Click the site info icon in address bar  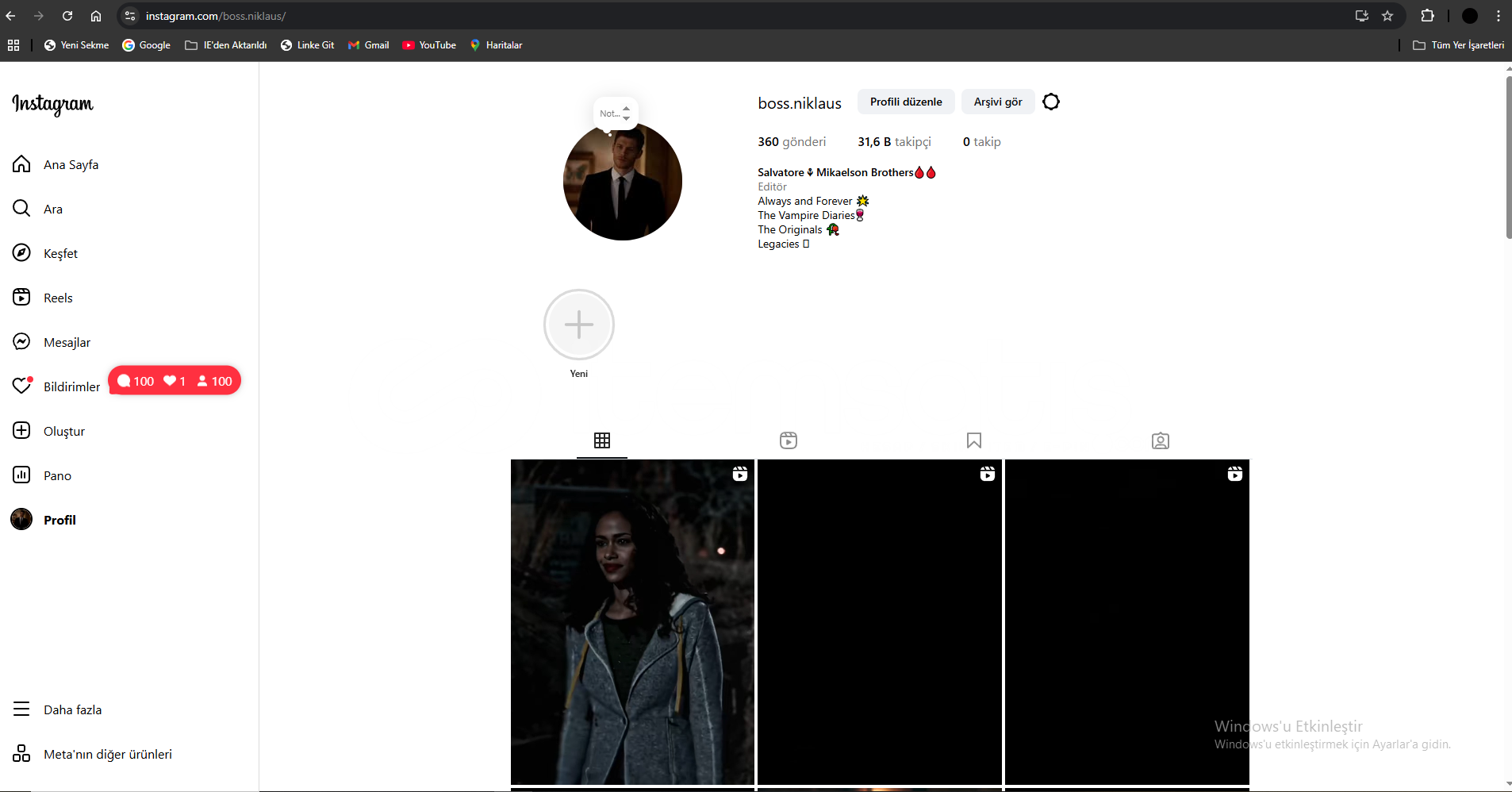131,16
